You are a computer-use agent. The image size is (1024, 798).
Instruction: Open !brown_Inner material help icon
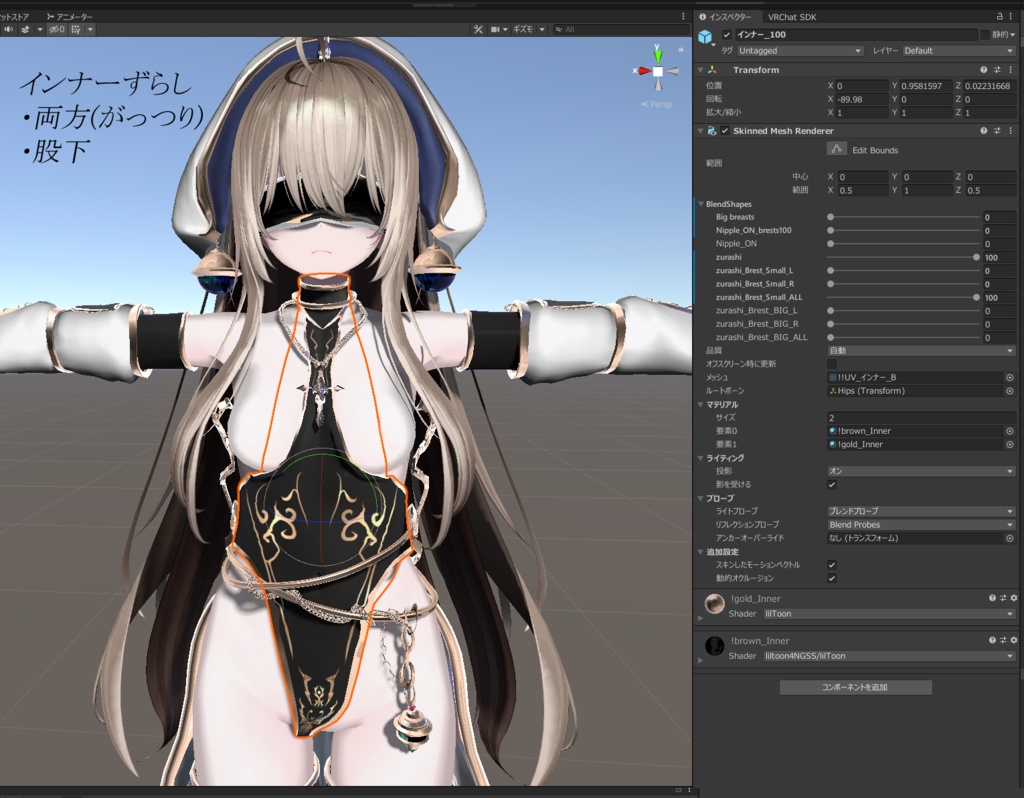pyautogui.click(x=992, y=641)
